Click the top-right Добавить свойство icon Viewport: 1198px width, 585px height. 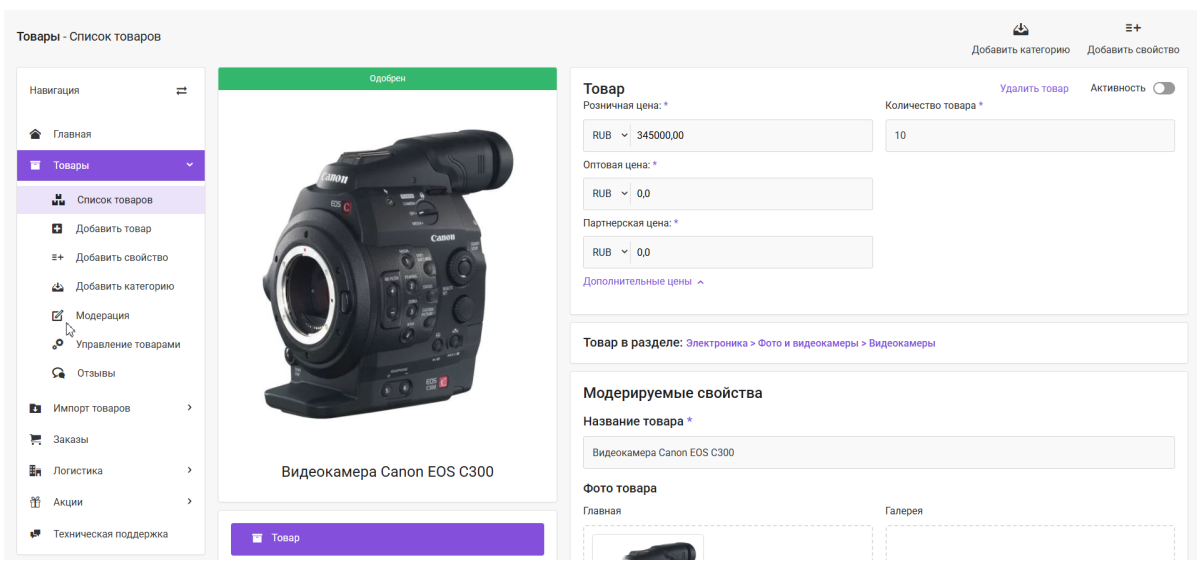tap(1133, 28)
